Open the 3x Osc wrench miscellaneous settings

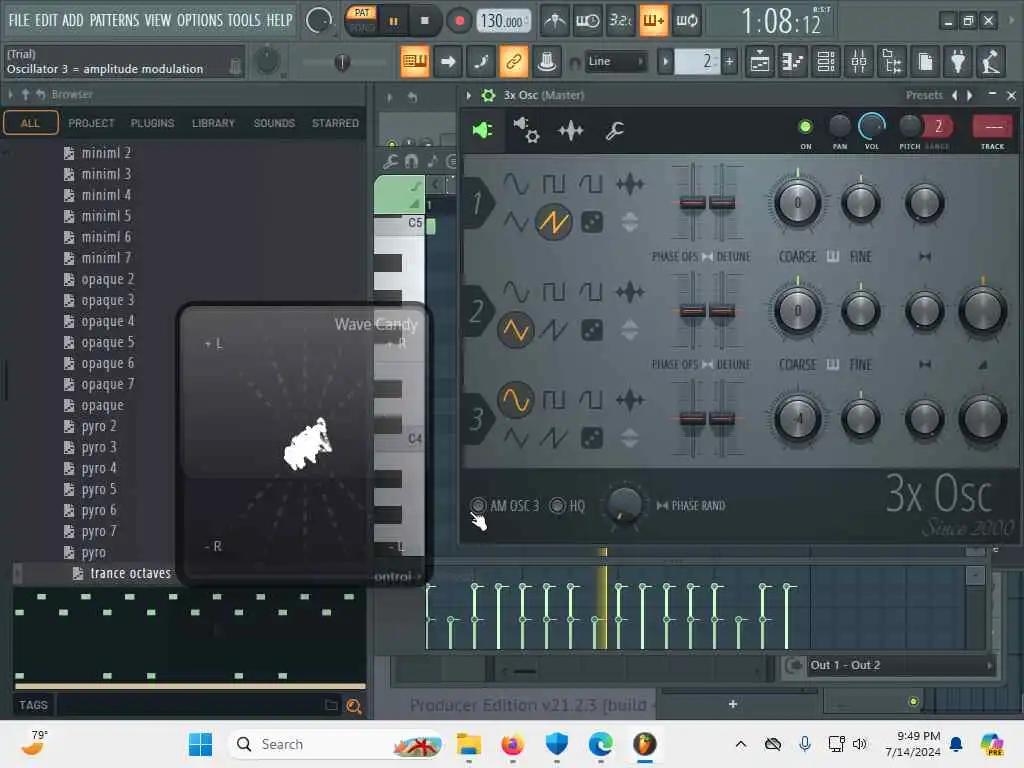pos(614,131)
